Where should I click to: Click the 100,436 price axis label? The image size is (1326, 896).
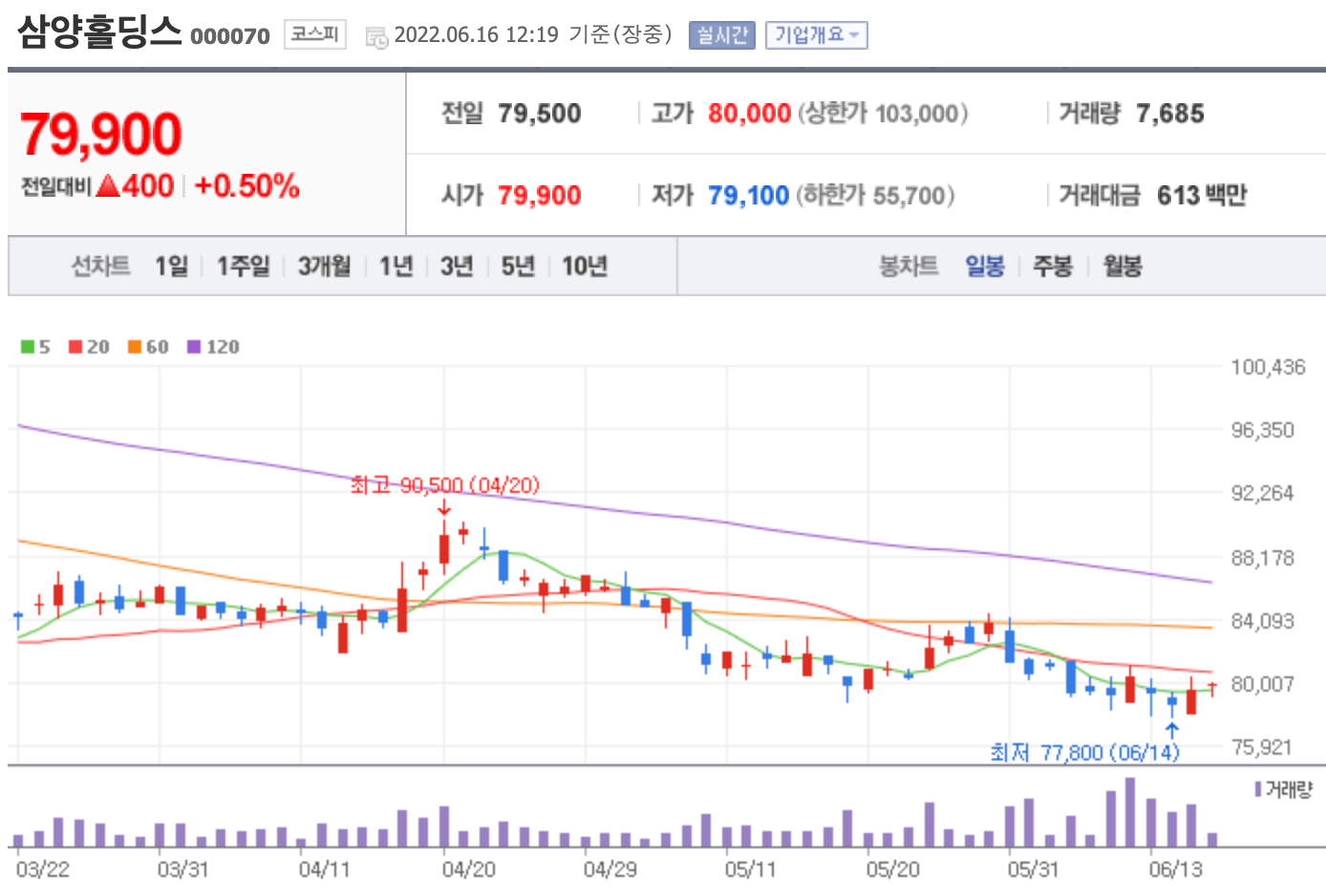click(x=1268, y=368)
